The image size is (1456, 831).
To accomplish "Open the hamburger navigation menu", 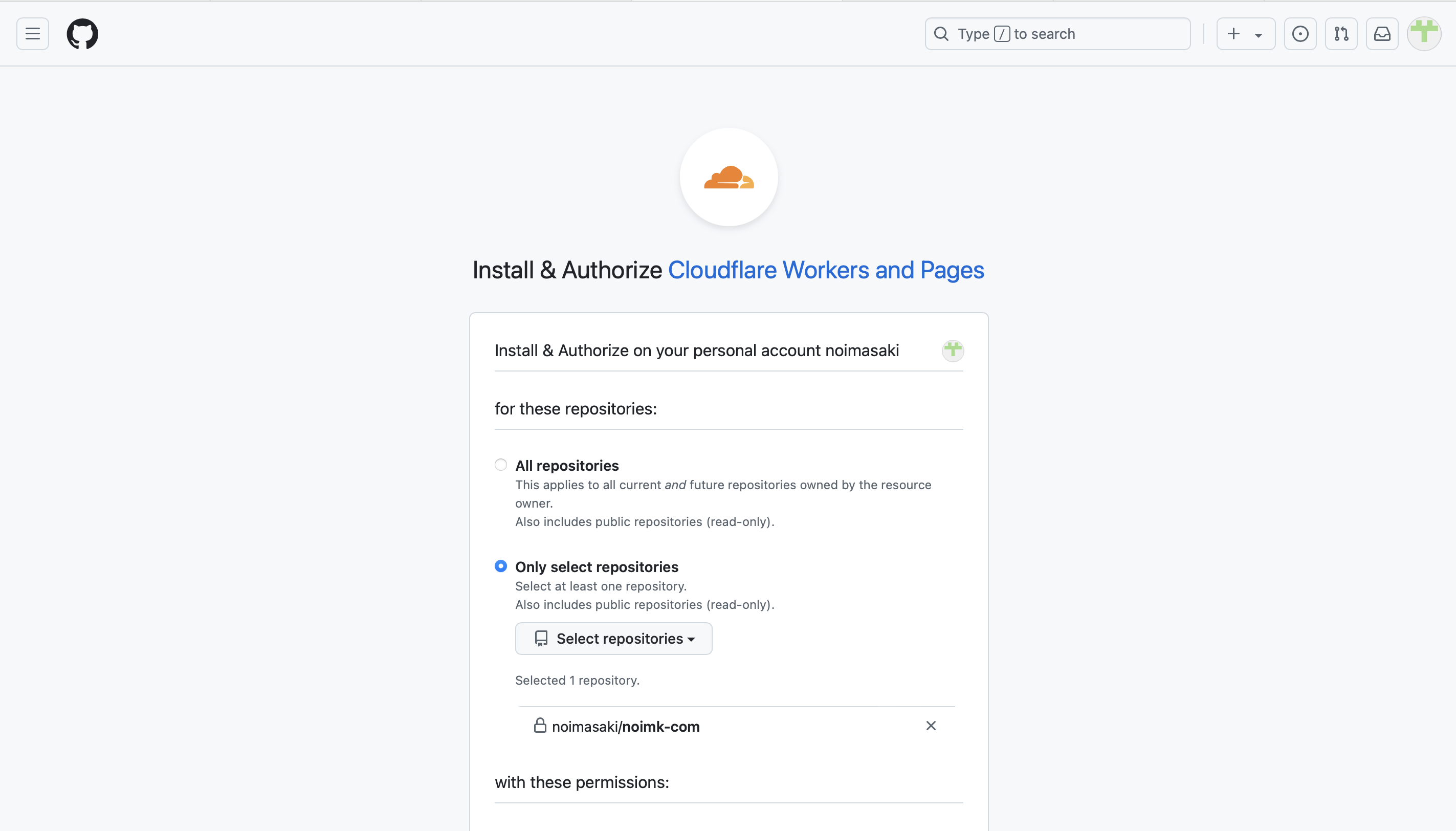I will (x=33, y=34).
